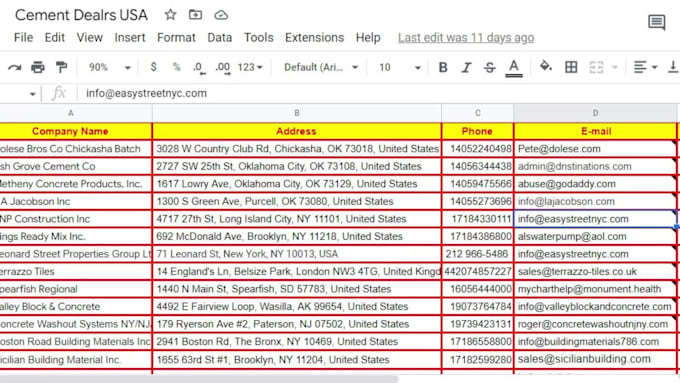
Task: Select column D header
Action: pyautogui.click(x=595, y=113)
